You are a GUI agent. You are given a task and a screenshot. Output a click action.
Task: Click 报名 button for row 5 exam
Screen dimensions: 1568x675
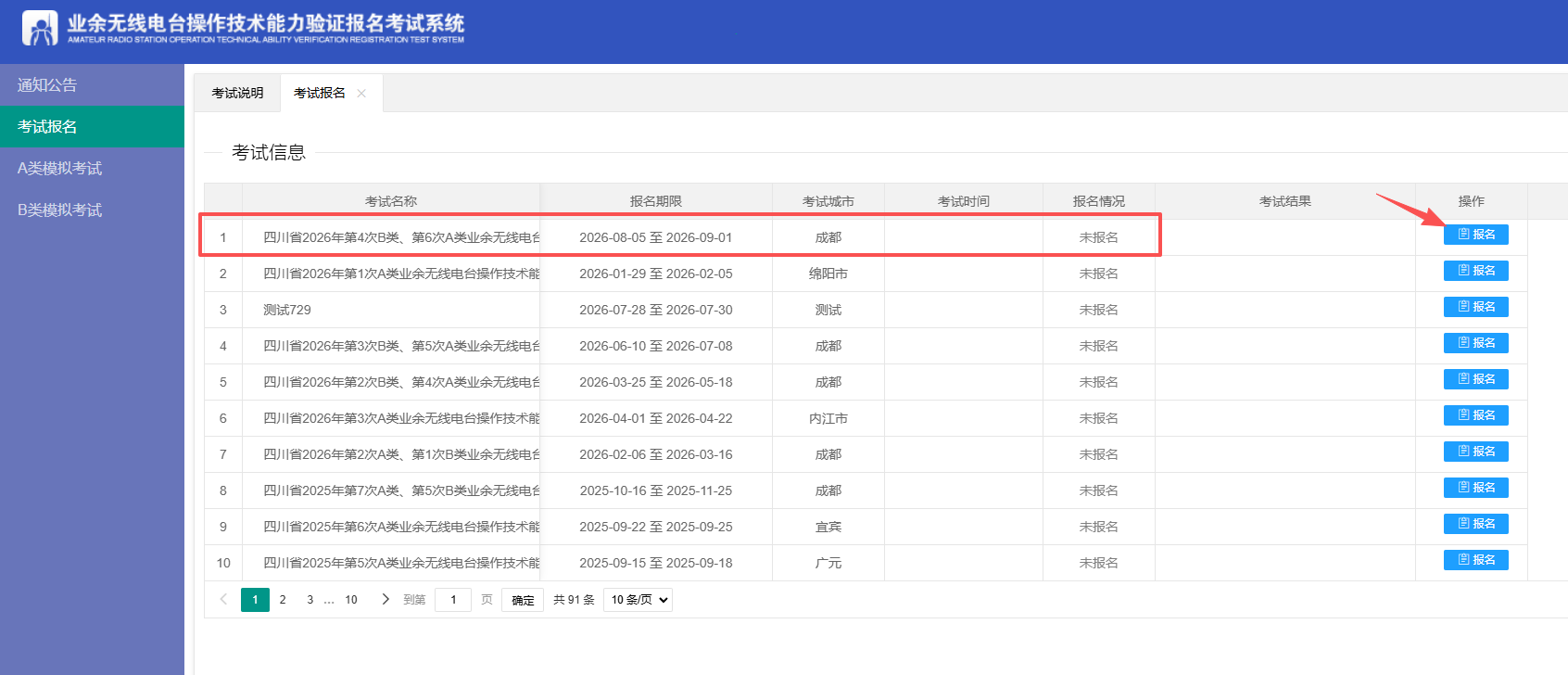pyautogui.click(x=1475, y=379)
